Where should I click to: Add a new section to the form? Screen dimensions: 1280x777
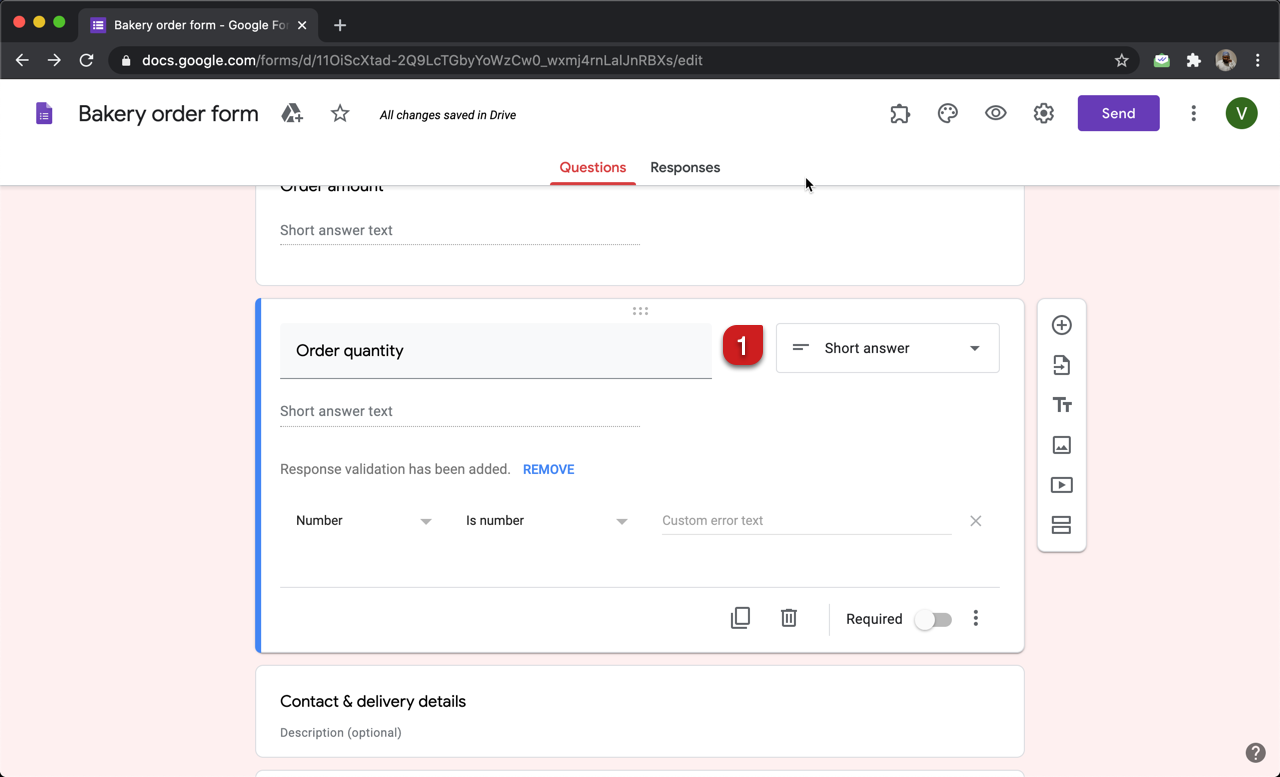(1061, 525)
